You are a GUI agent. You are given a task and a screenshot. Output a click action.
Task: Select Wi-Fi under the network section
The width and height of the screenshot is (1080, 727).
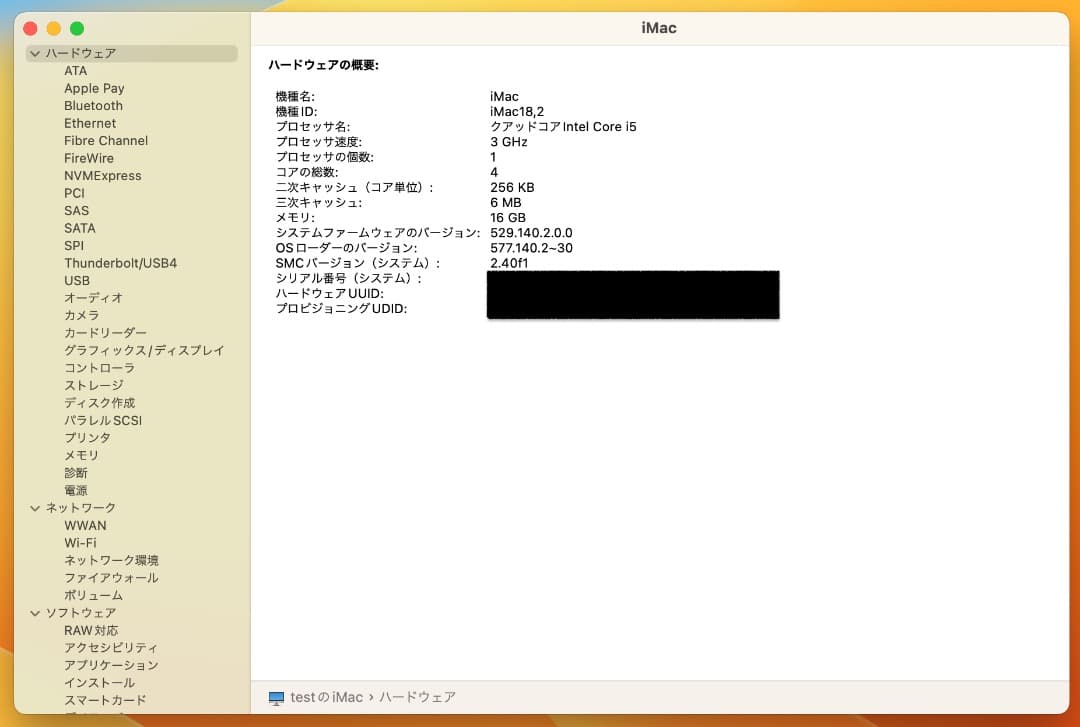[x=80, y=543]
